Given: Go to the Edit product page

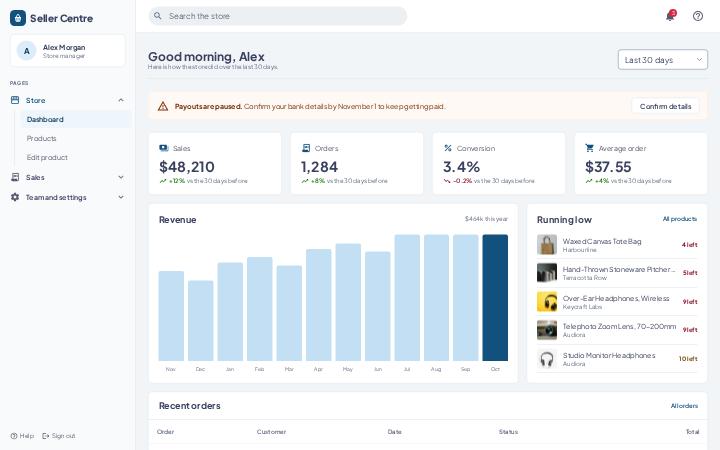Looking at the screenshot, I should pyautogui.click(x=47, y=158).
